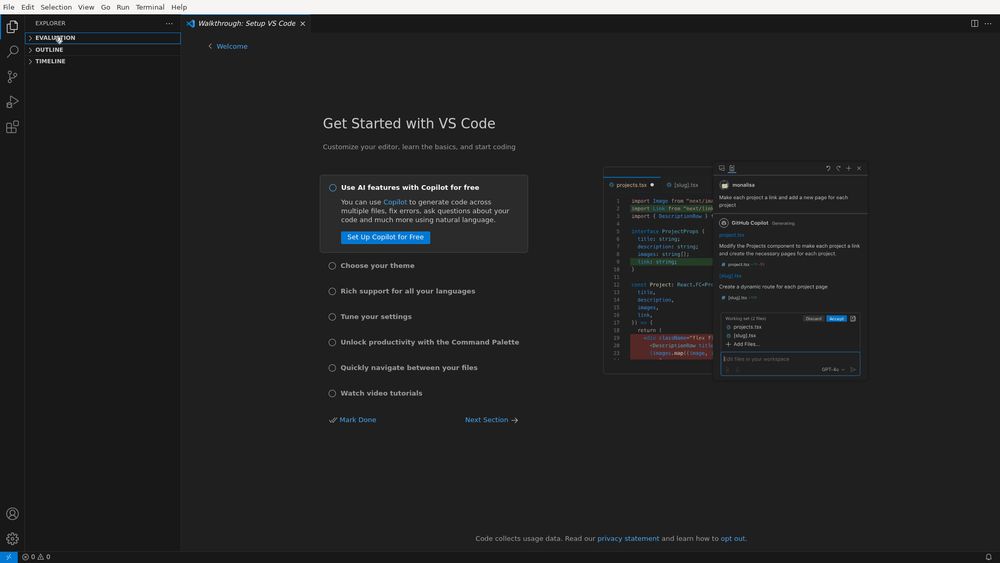Expand the OUTLINE section
This screenshot has height=563, width=1000.
(x=103, y=50)
